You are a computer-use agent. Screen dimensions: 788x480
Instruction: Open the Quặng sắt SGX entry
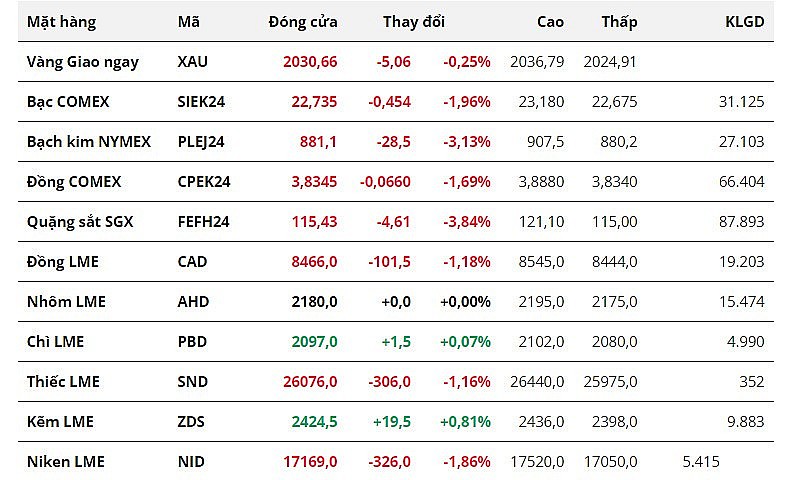(79, 221)
